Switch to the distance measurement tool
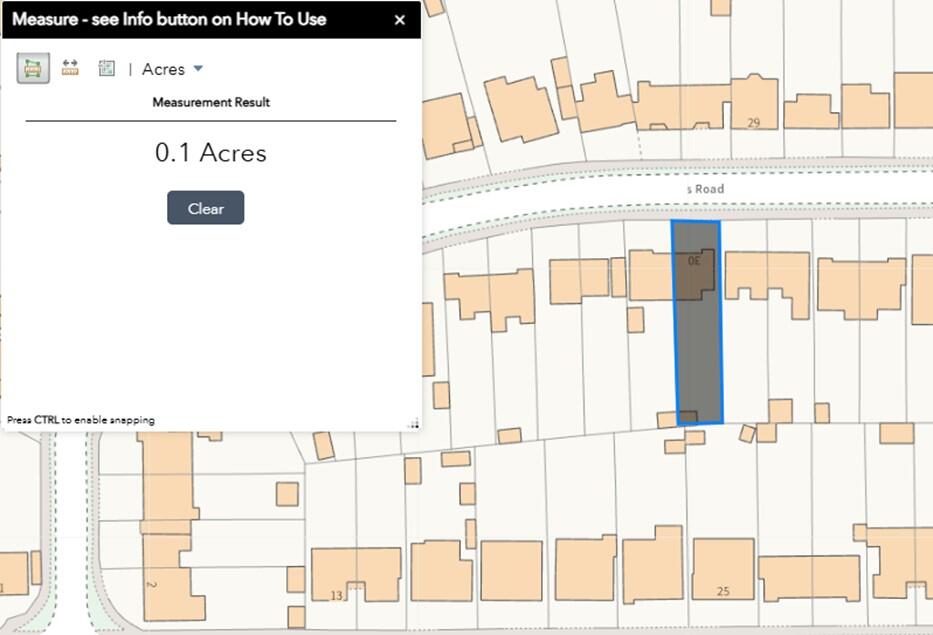933x635 pixels. pos(70,68)
